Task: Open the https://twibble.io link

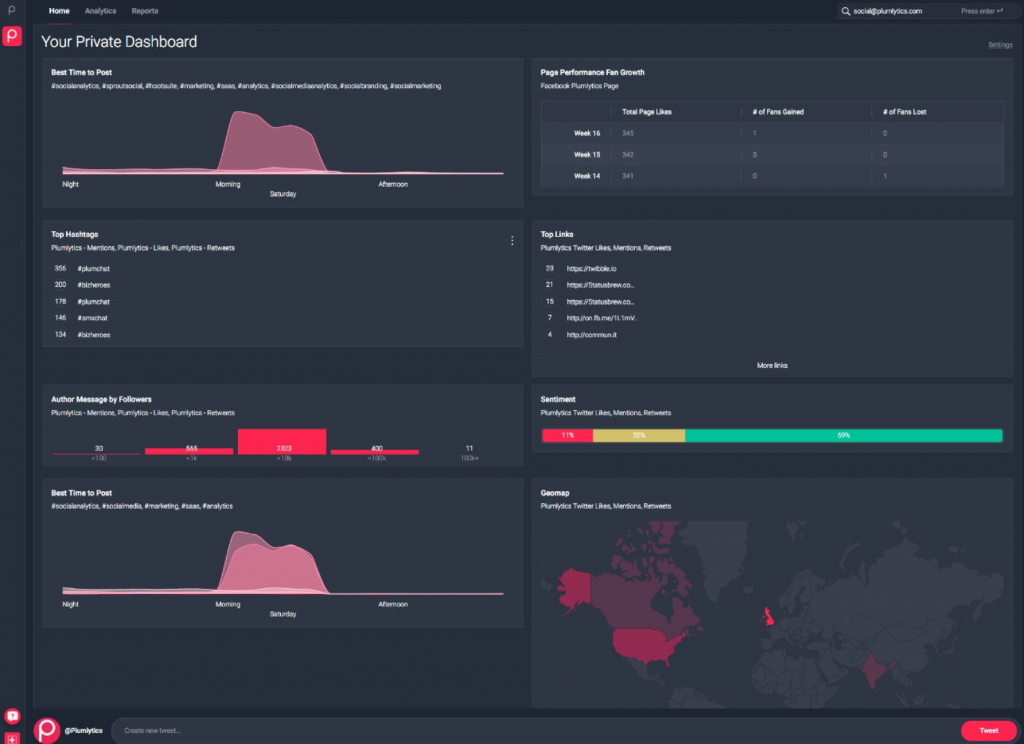Action: pos(591,268)
